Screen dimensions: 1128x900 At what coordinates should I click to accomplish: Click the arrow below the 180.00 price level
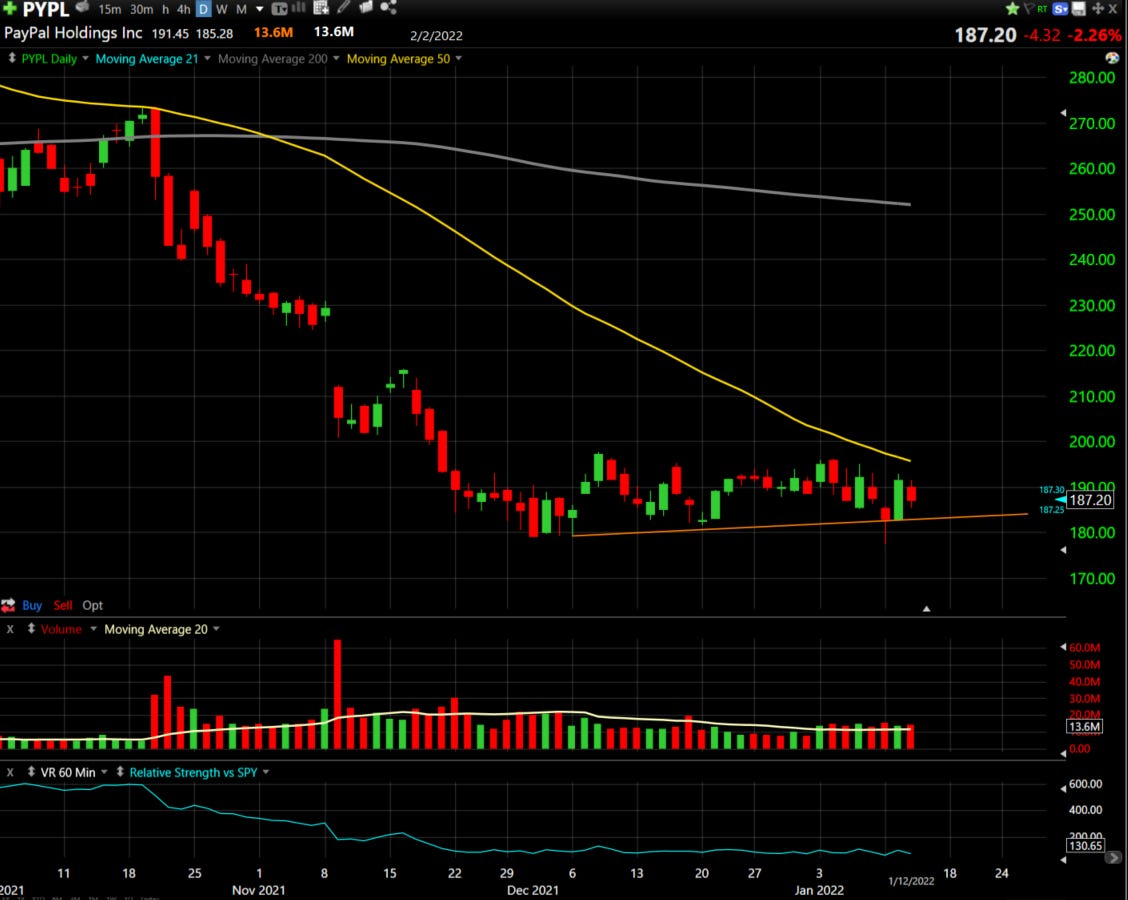pyautogui.click(x=1063, y=550)
